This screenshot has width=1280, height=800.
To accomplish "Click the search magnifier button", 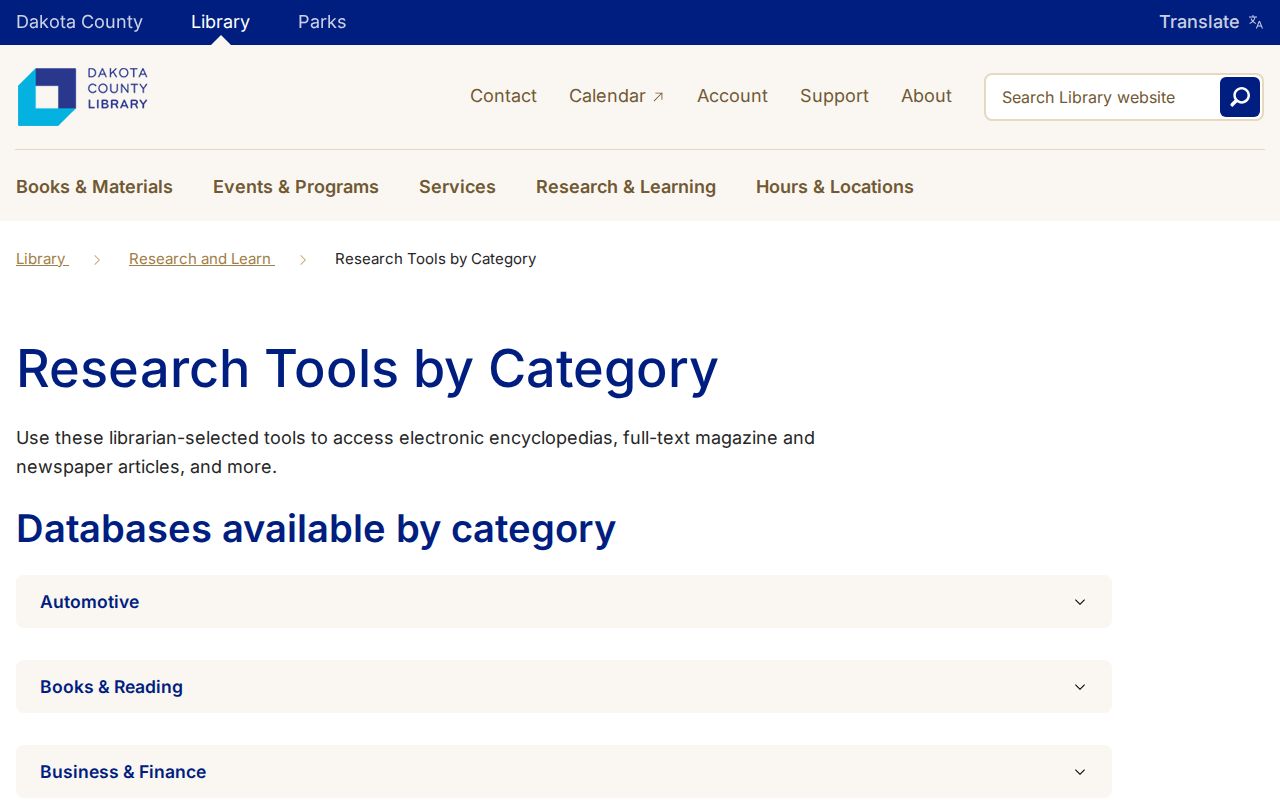I will click(1240, 97).
